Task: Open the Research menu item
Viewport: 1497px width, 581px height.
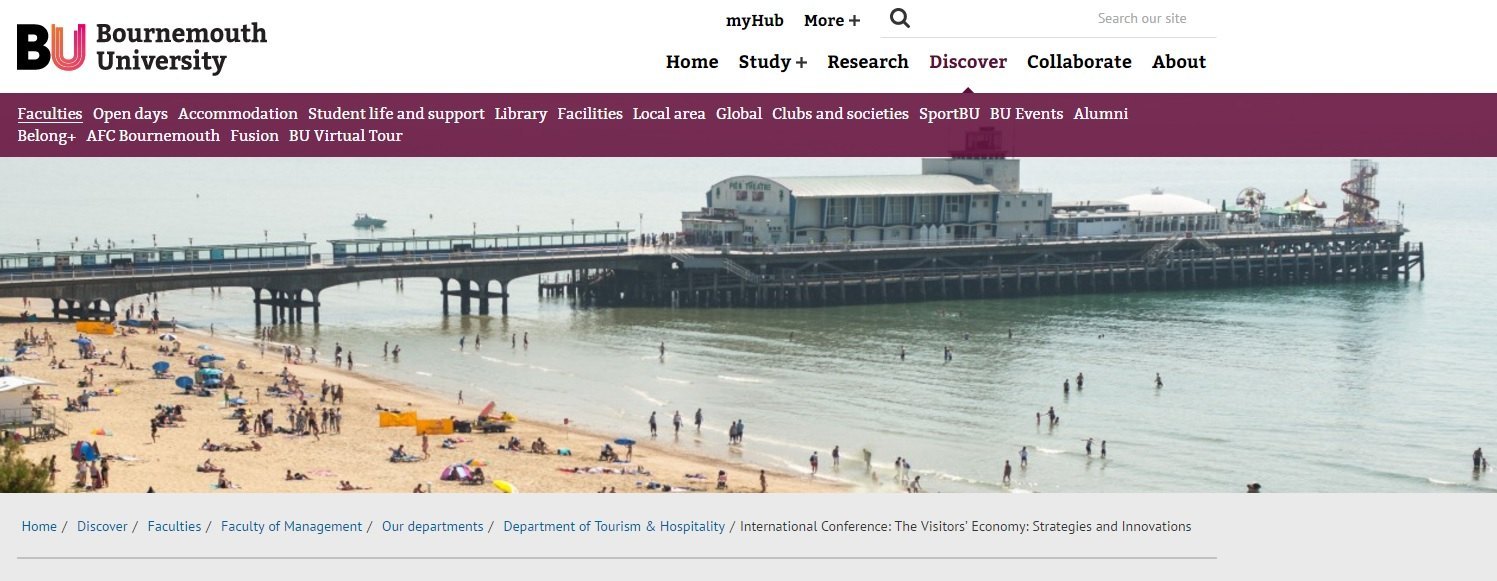Action: pos(868,62)
